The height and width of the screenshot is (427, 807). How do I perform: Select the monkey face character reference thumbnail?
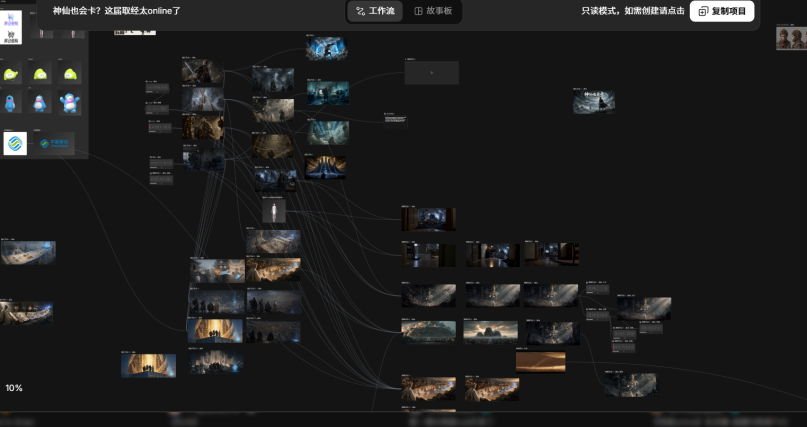(x=791, y=38)
